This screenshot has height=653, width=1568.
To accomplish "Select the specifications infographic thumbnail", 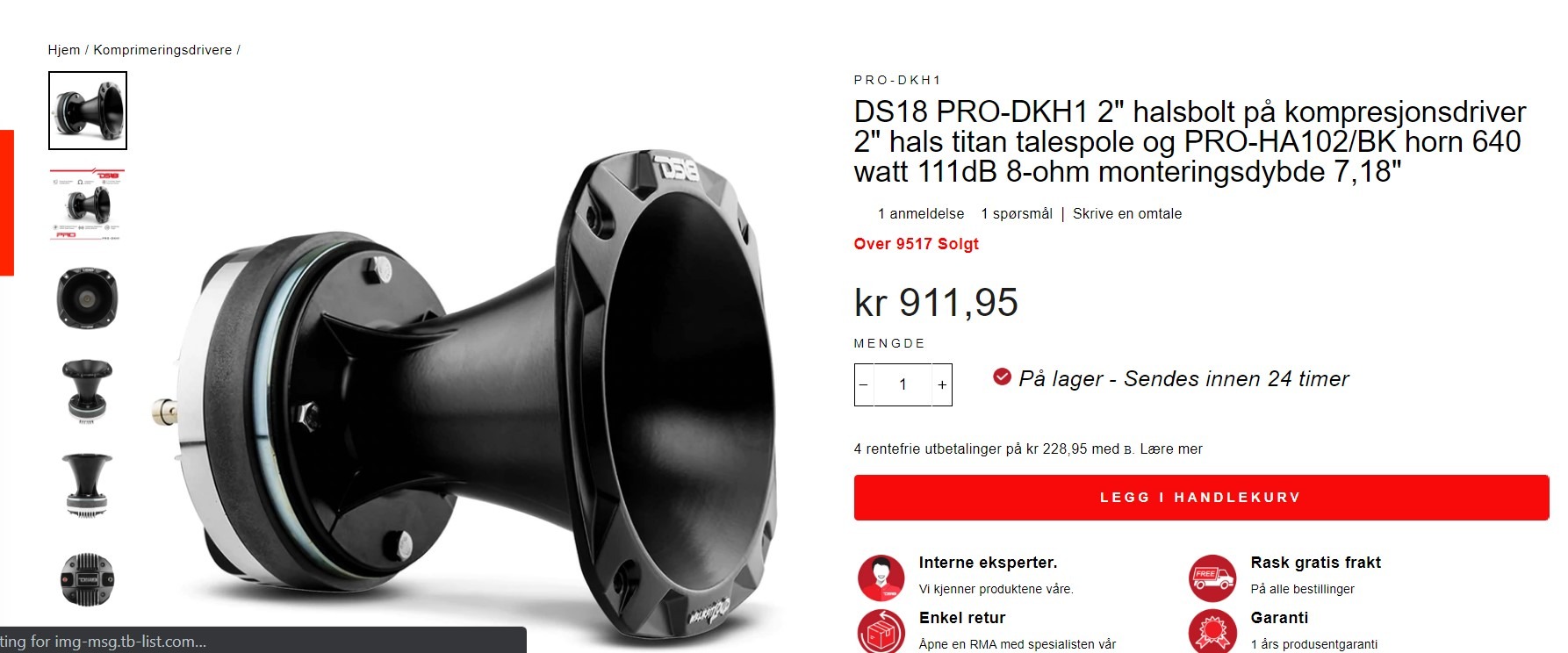I will 88,205.
